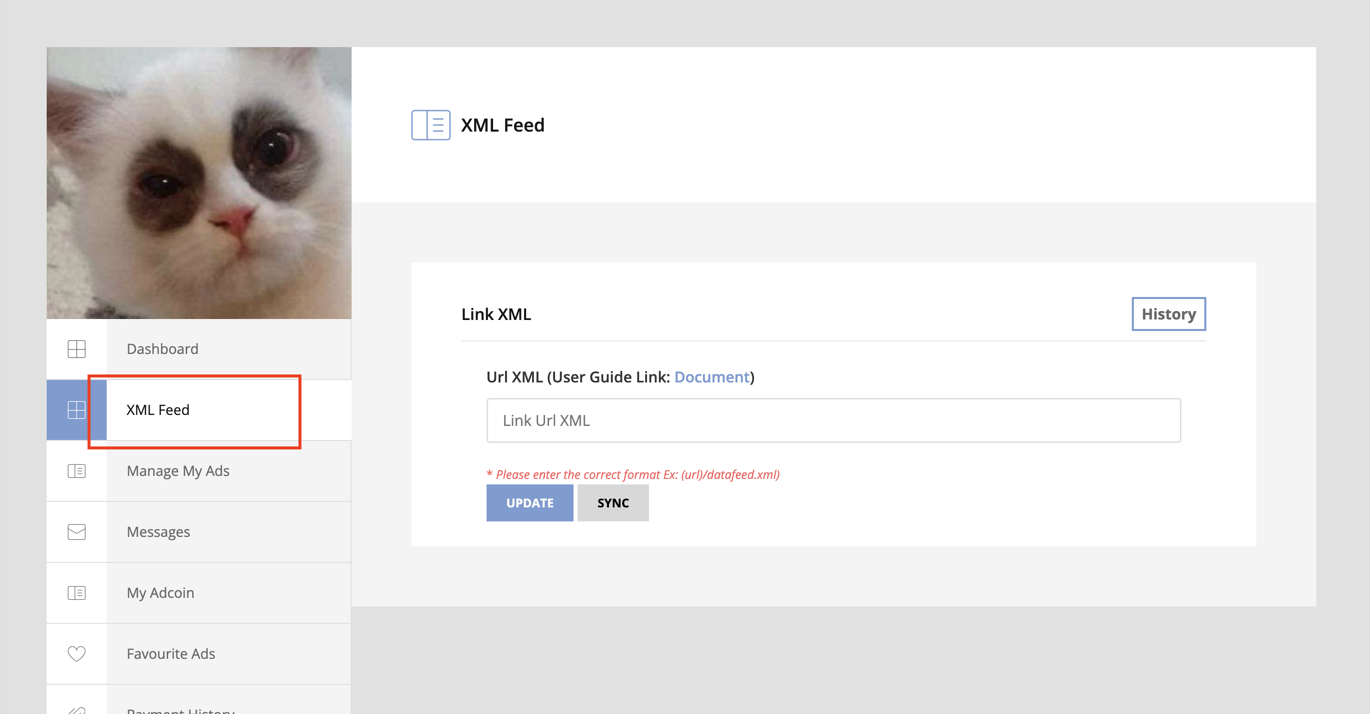
Task: Open Favourite Ads menu label
Action: (171, 654)
